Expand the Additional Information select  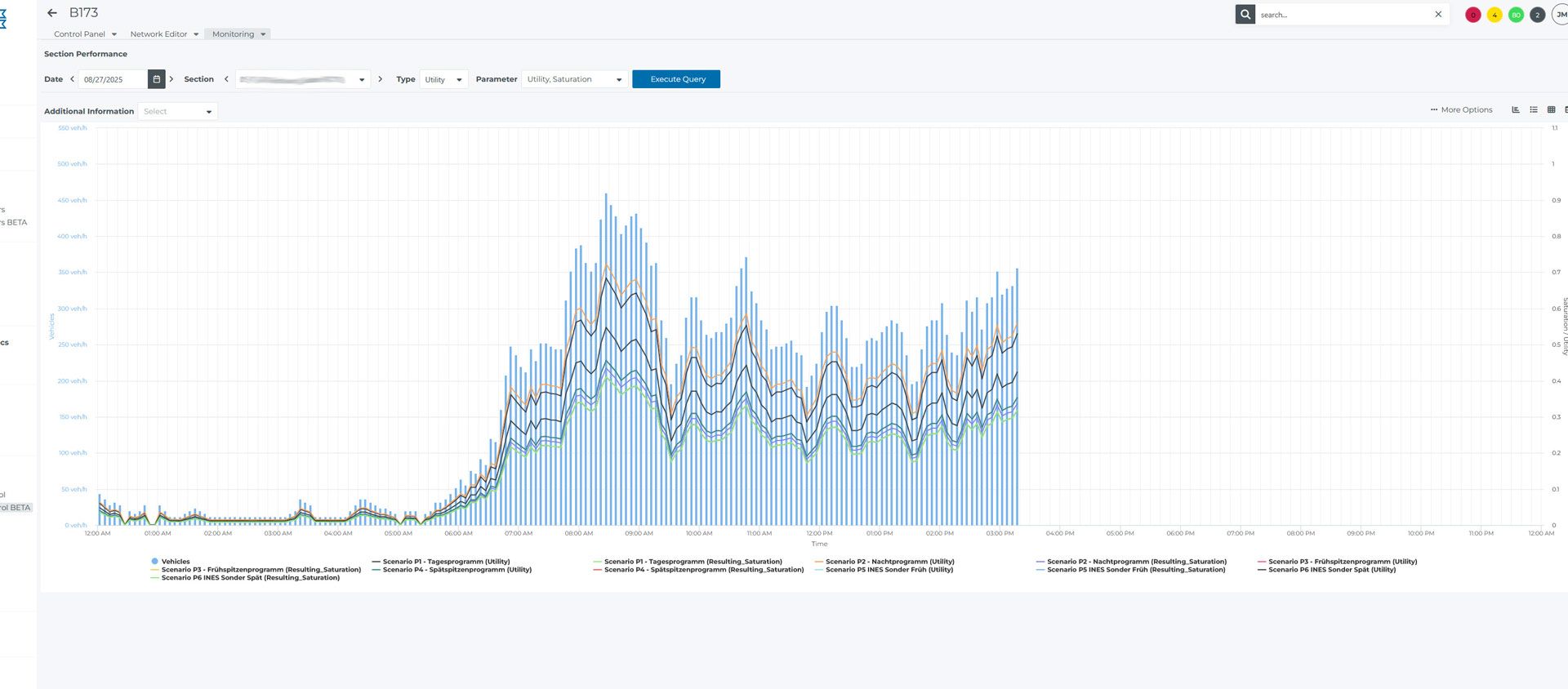(177, 112)
